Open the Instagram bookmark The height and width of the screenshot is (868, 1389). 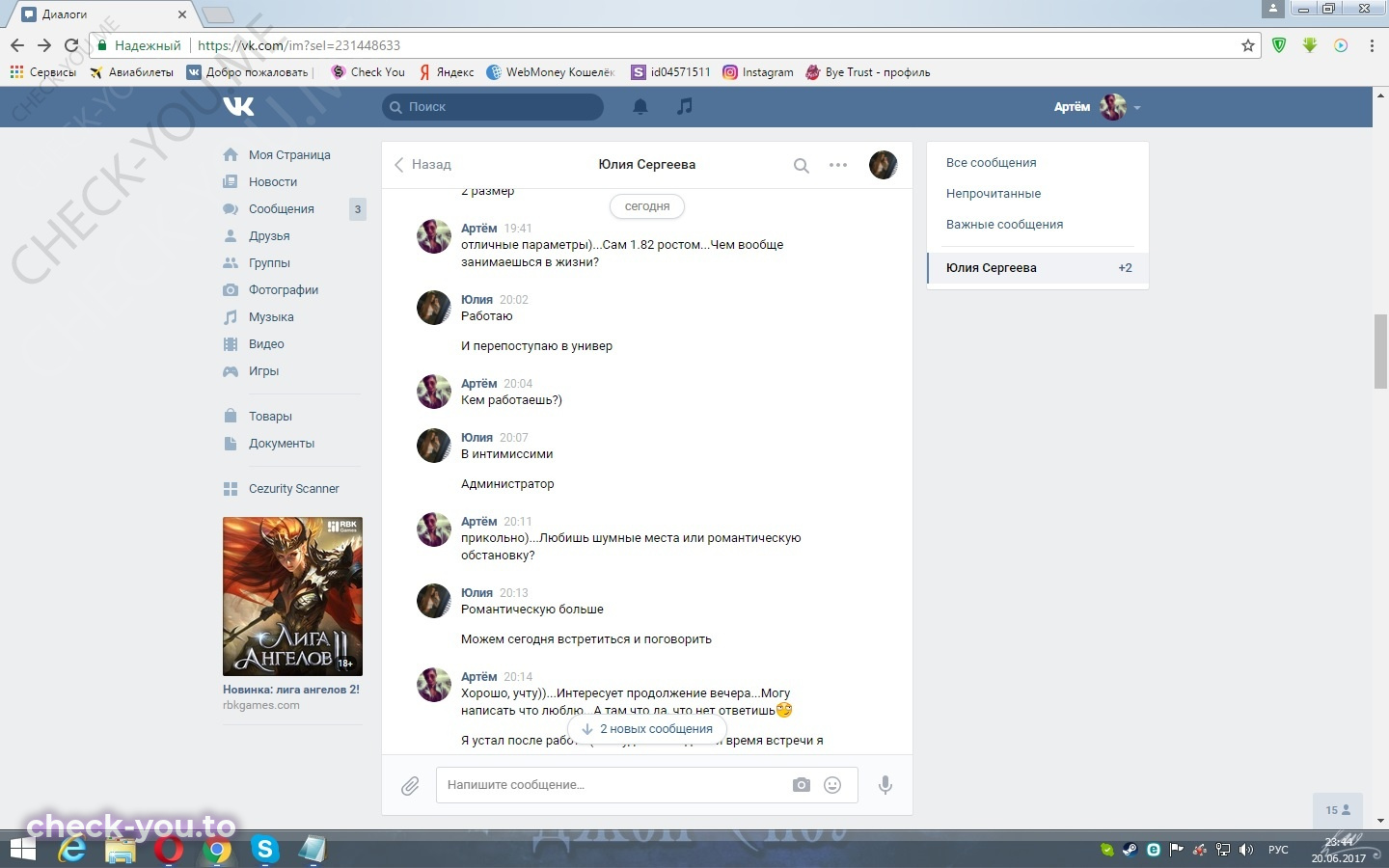click(758, 72)
